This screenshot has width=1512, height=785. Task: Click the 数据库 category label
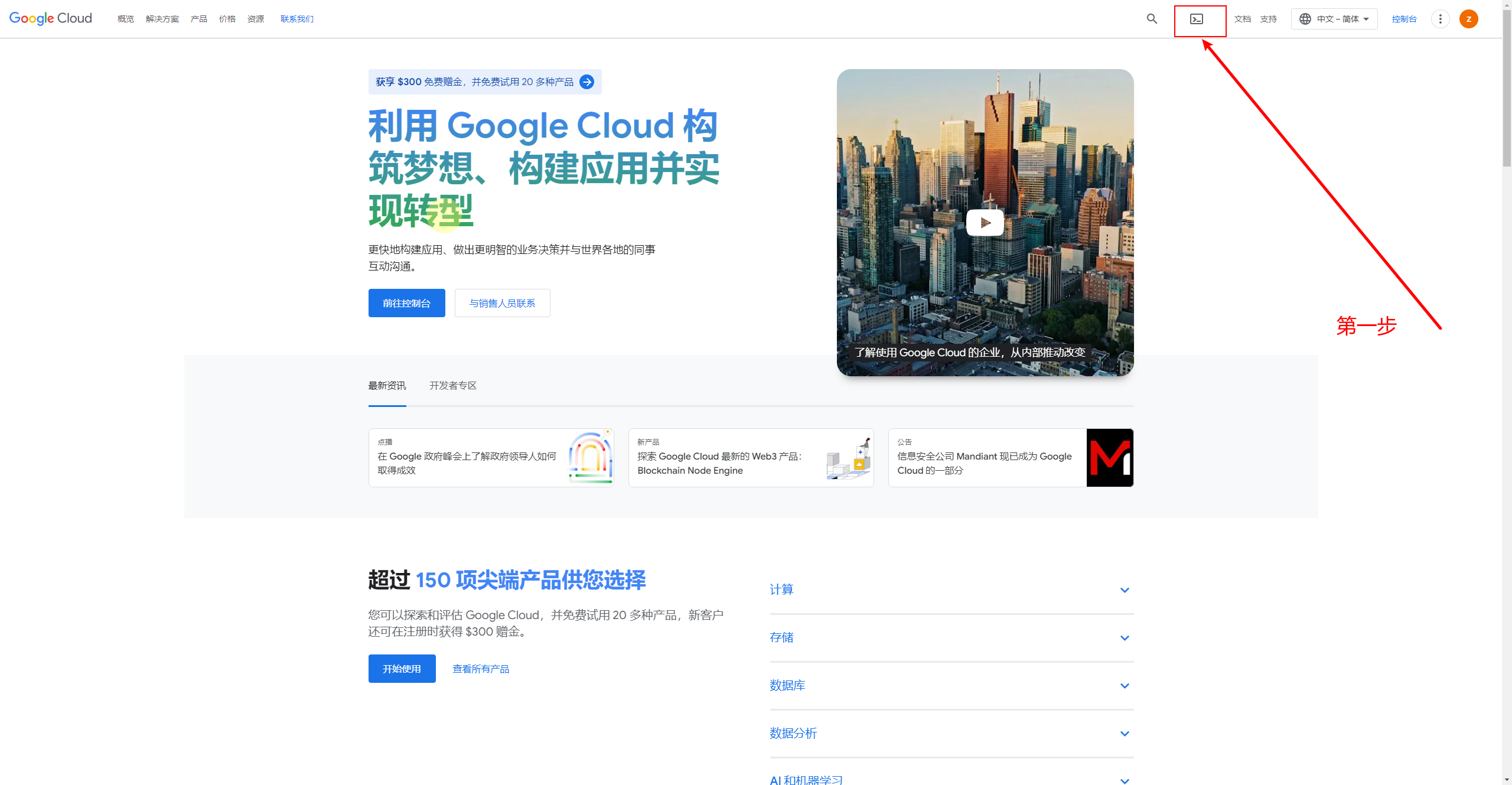tap(787, 685)
